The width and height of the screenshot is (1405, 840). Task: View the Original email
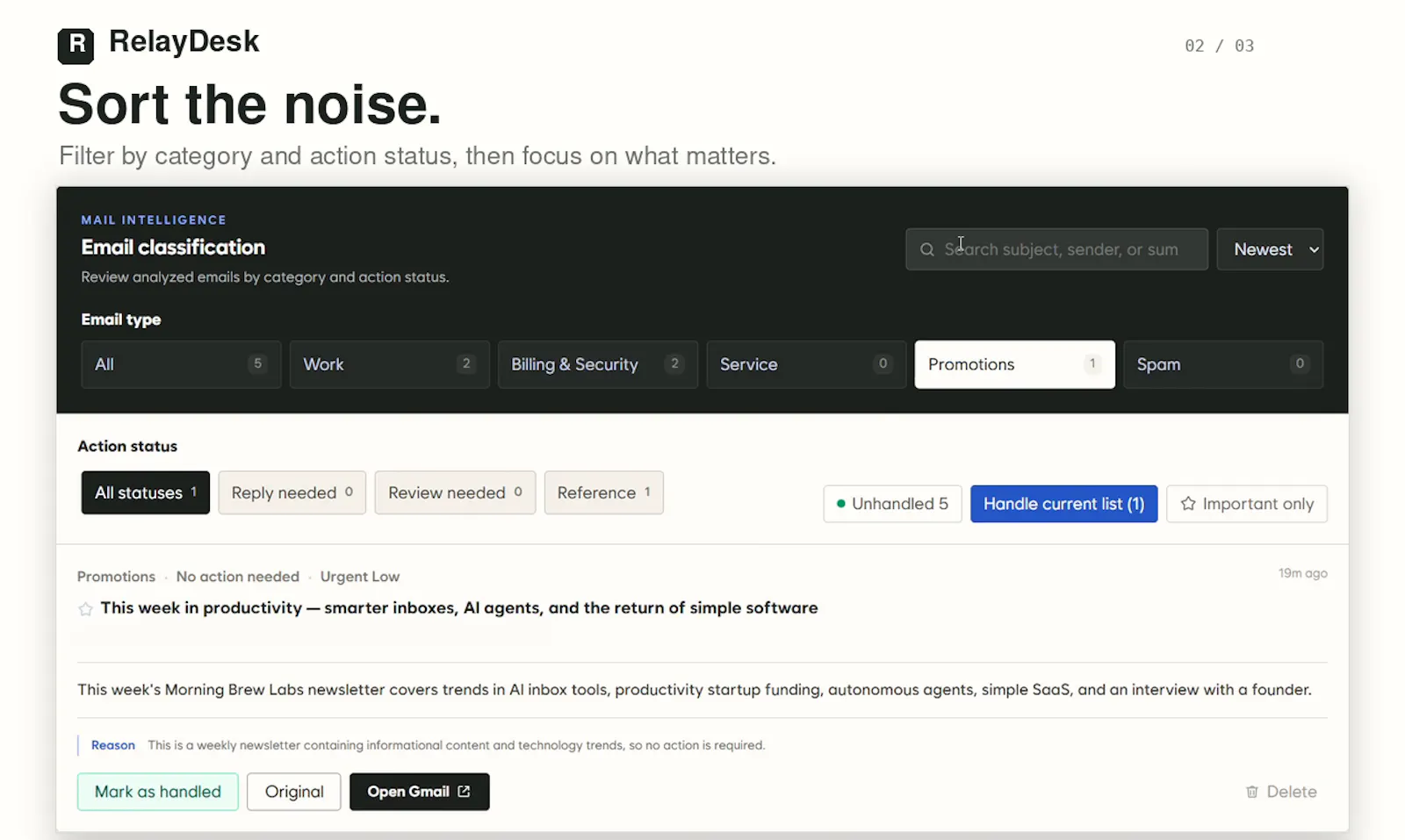pos(294,792)
